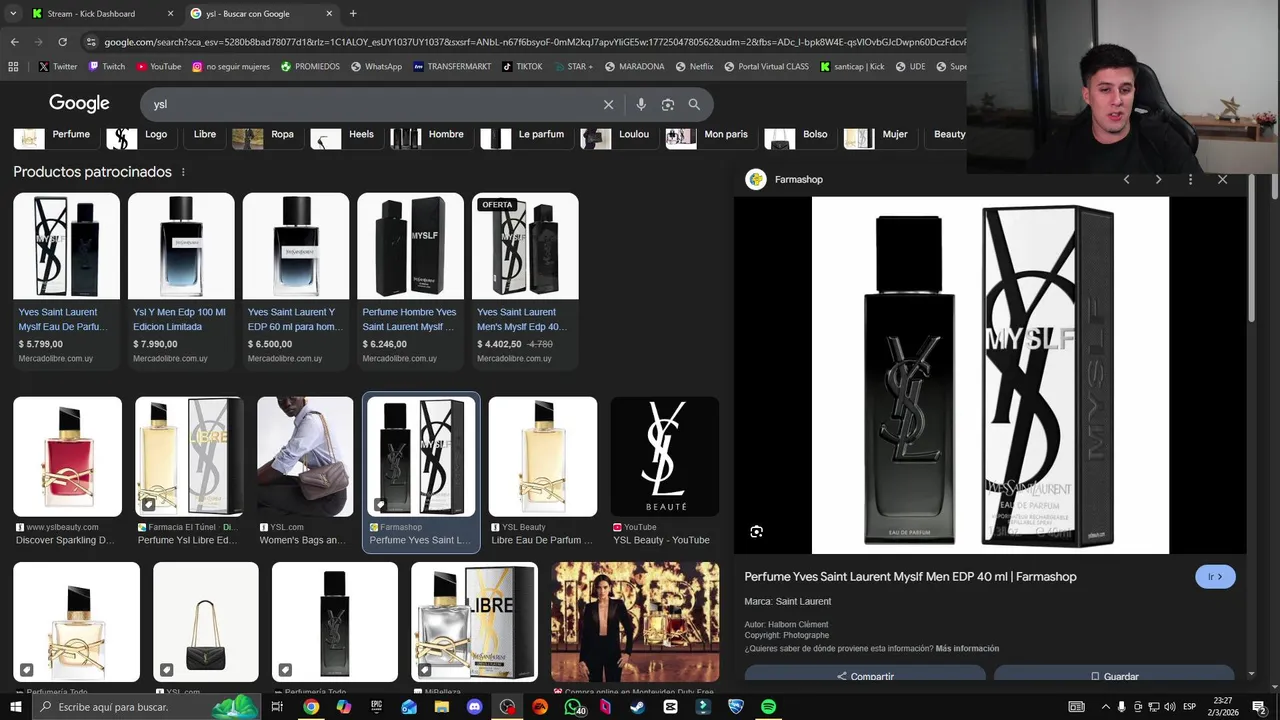This screenshot has height=720, width=1280.
Task: Start a voice search with the microphone icon
Action: [641, 104]
